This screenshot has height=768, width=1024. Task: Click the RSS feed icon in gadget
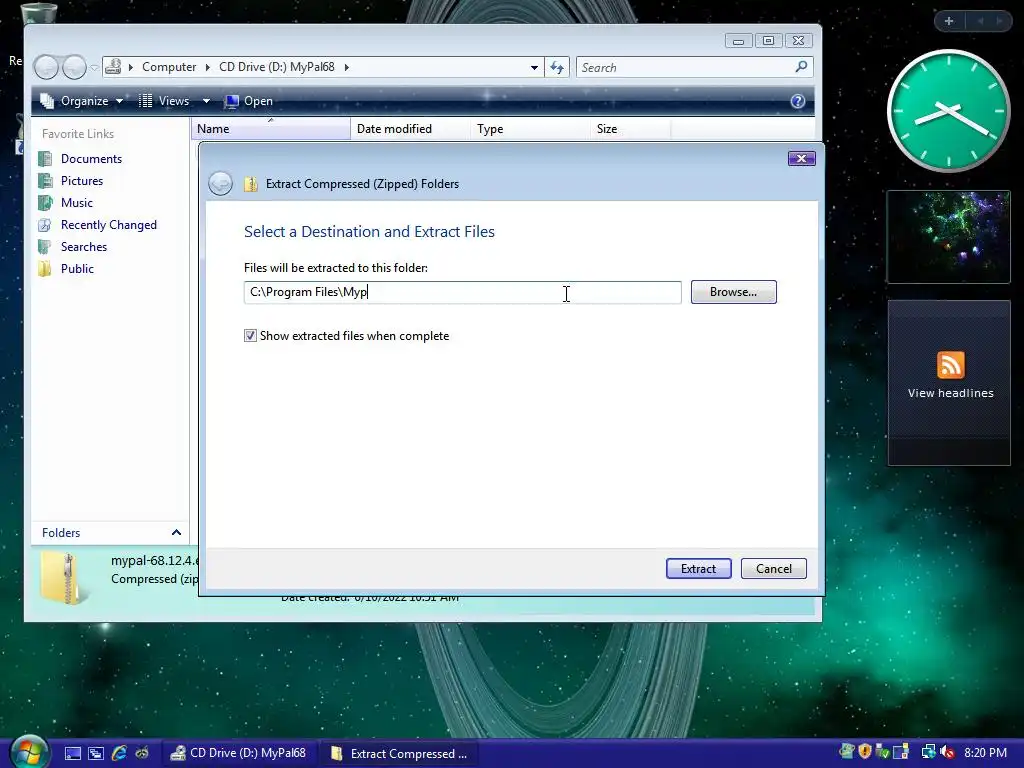click(950, 365)
